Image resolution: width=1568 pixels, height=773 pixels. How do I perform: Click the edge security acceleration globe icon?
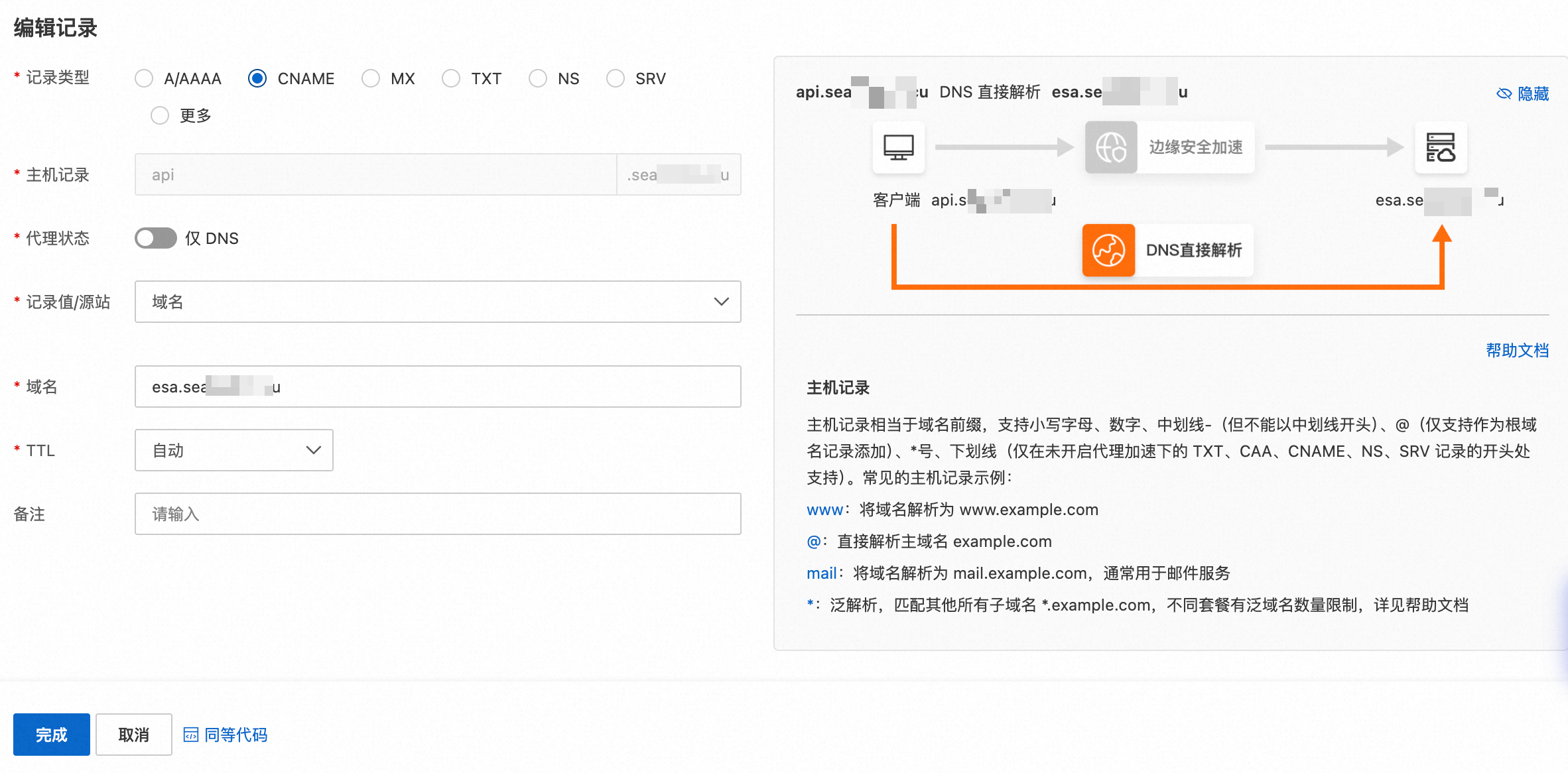tap(1111, 147)
